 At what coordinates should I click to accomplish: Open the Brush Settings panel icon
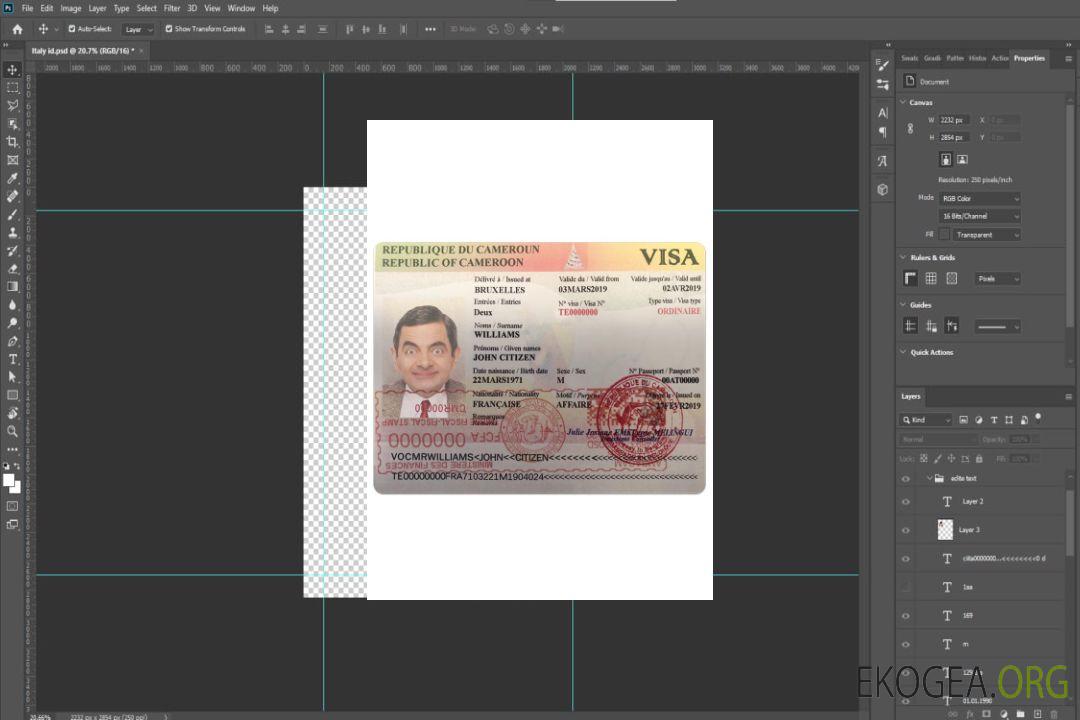(883, 65)
